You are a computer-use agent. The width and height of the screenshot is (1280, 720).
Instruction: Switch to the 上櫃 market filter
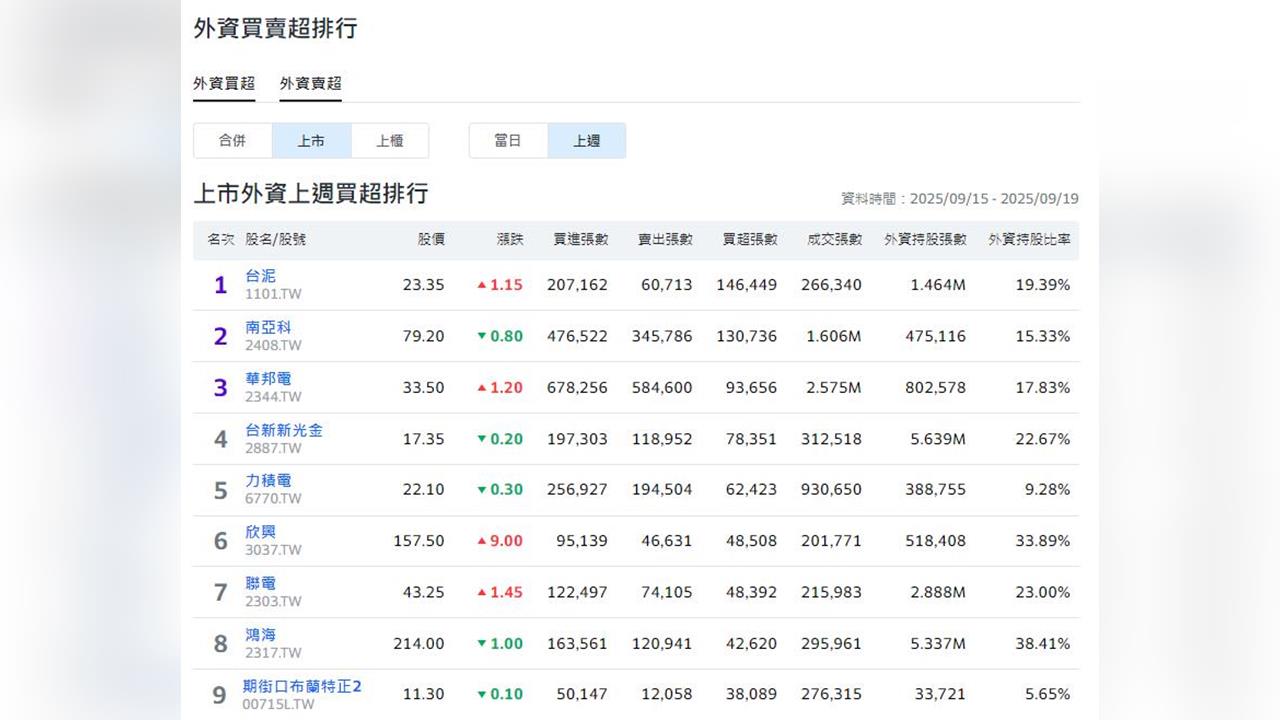click(x=390, y=141)
